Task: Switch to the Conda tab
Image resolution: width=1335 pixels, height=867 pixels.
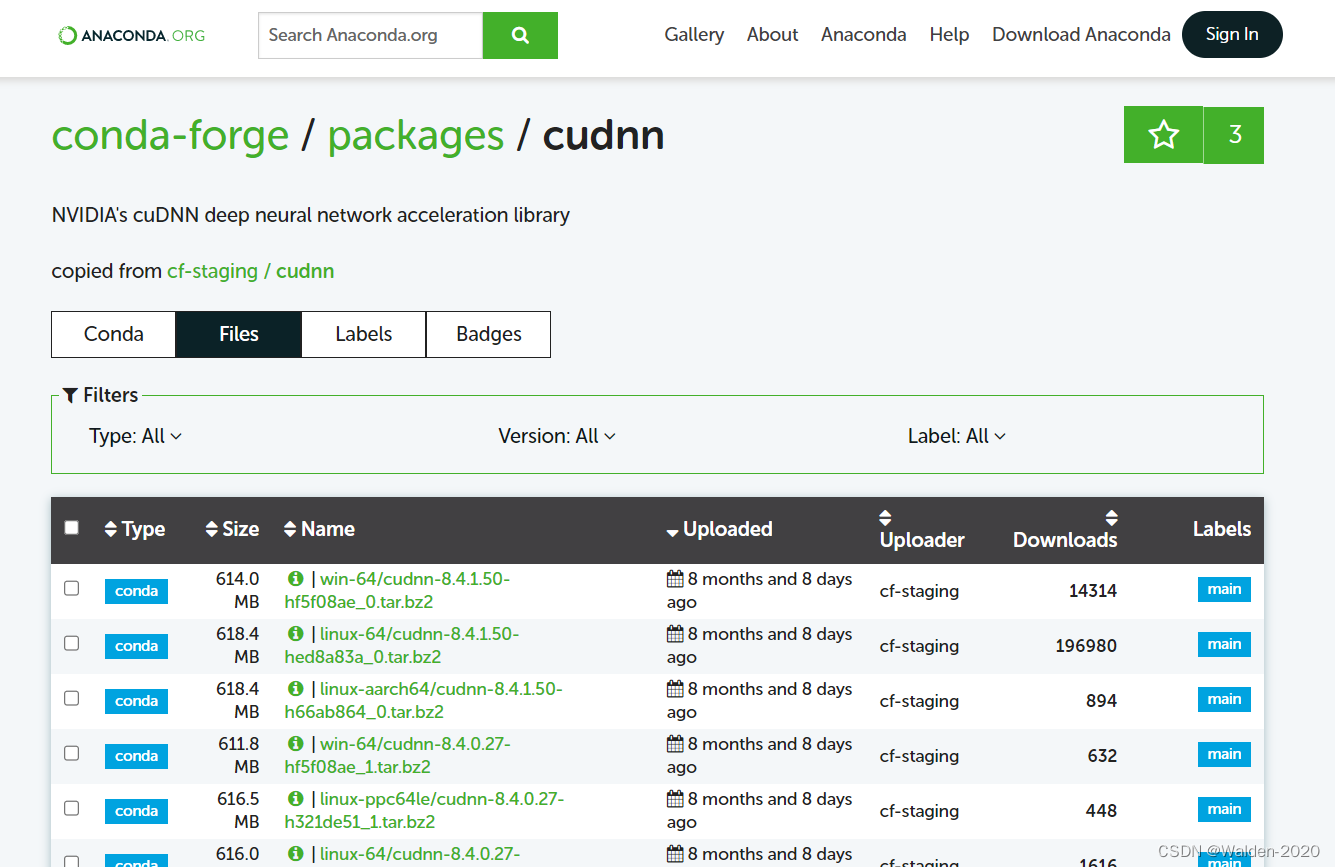Action: 113,334
